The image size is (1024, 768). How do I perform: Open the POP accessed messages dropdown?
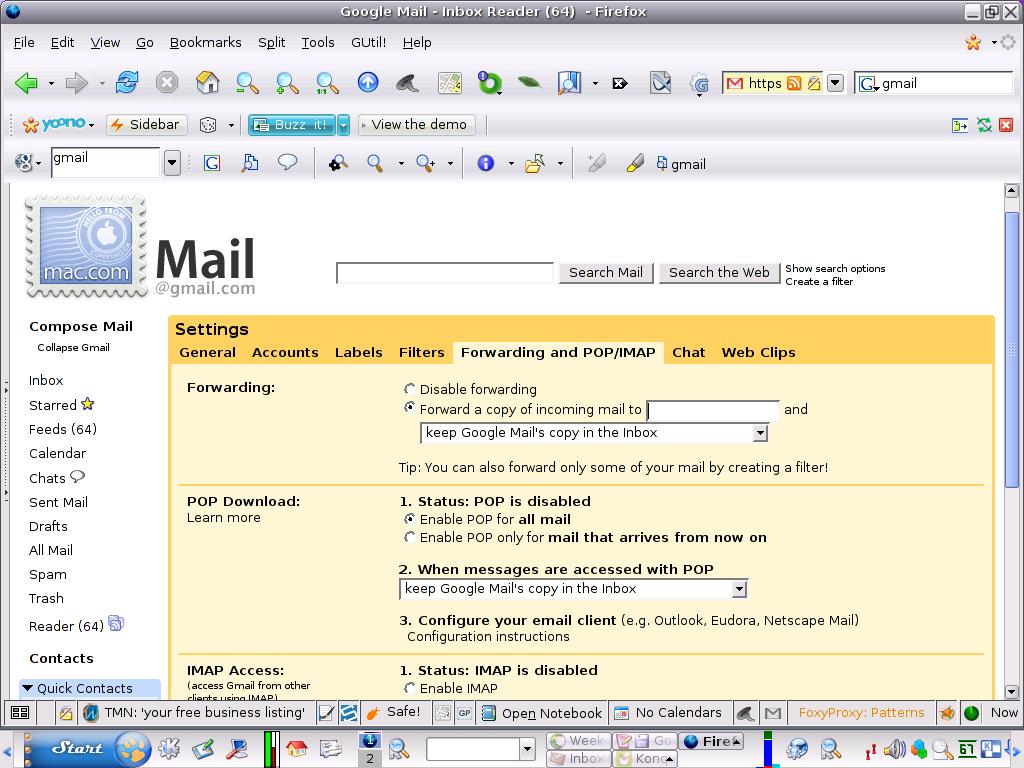tap(573, 588)
